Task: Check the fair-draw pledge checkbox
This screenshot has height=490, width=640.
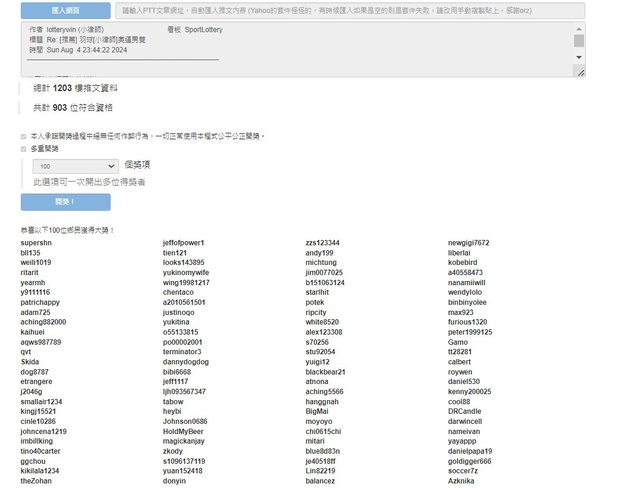Action: (24, 136)
